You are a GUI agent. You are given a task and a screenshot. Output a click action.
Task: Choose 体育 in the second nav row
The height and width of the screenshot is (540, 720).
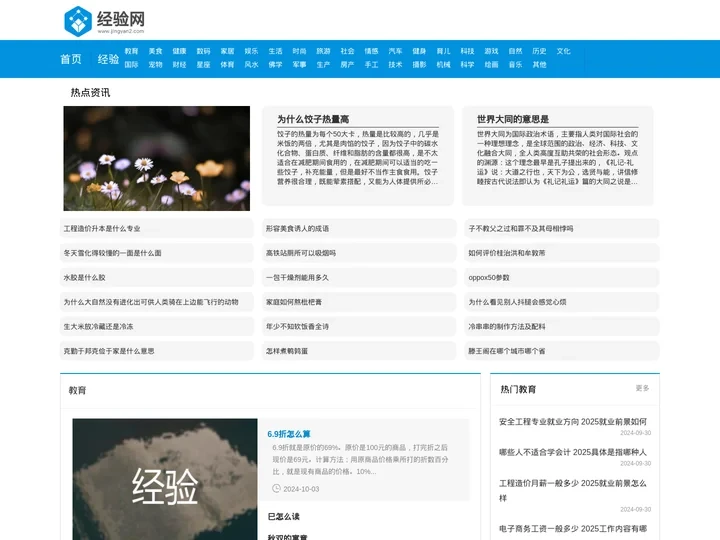coord(227,65)
